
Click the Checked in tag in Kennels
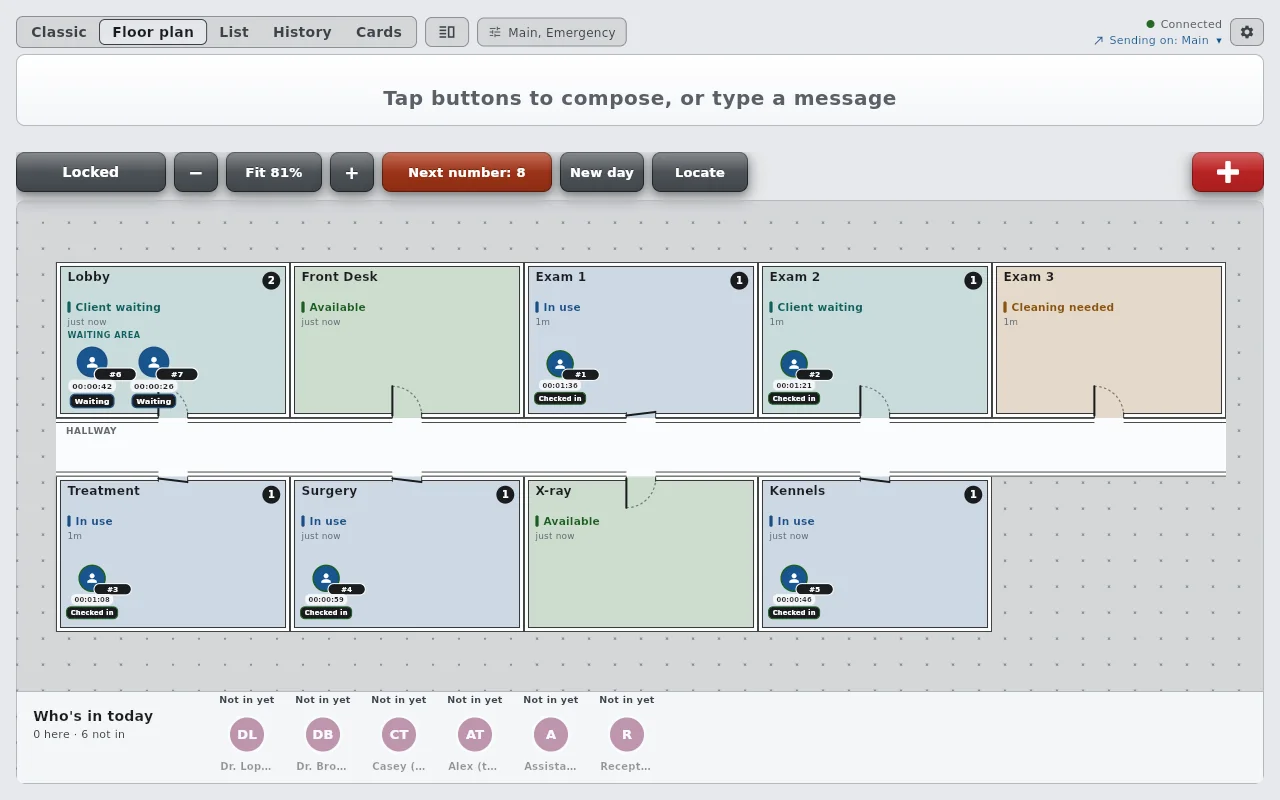794,613
